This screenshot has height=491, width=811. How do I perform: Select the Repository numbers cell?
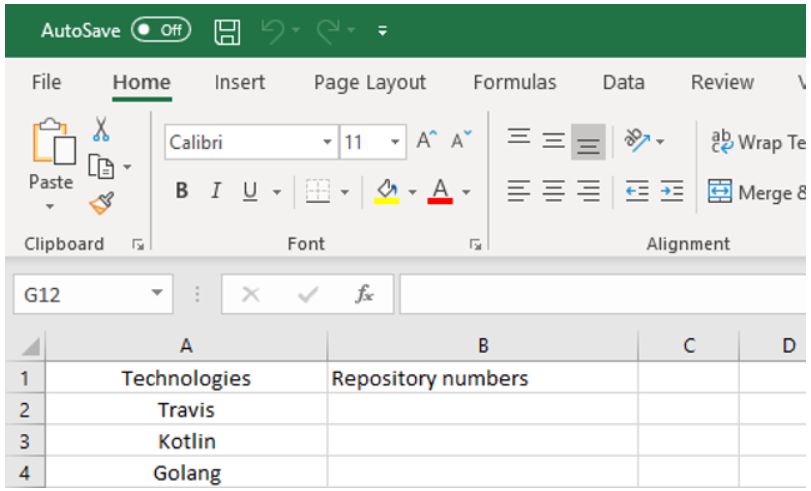(483, 378)
